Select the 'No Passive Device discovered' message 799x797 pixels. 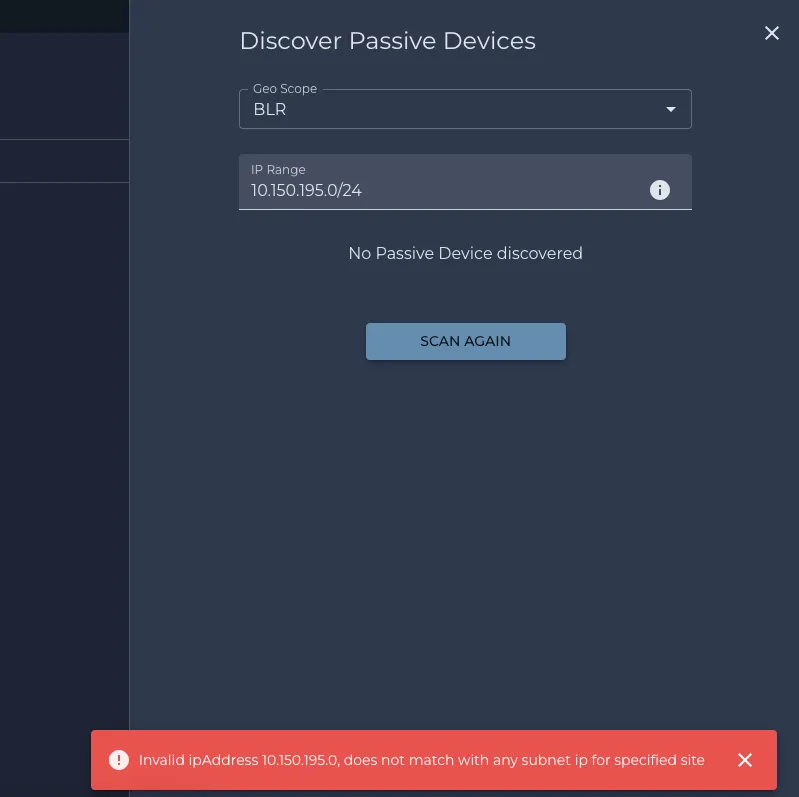coord(465,253)
